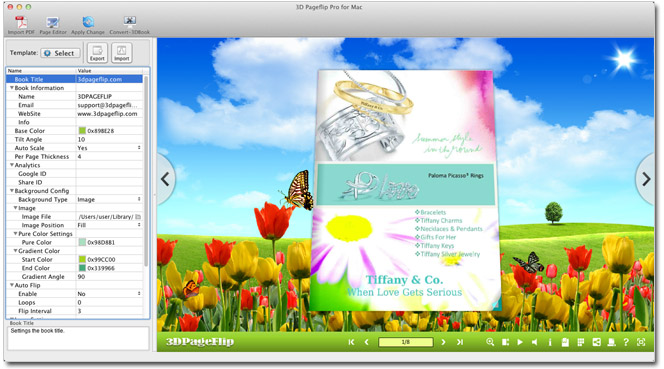Click the page layout icon after the zoom magnifier
Viewport: 664px width, 369px height.
pyautogui.click(x=505, y=342)
